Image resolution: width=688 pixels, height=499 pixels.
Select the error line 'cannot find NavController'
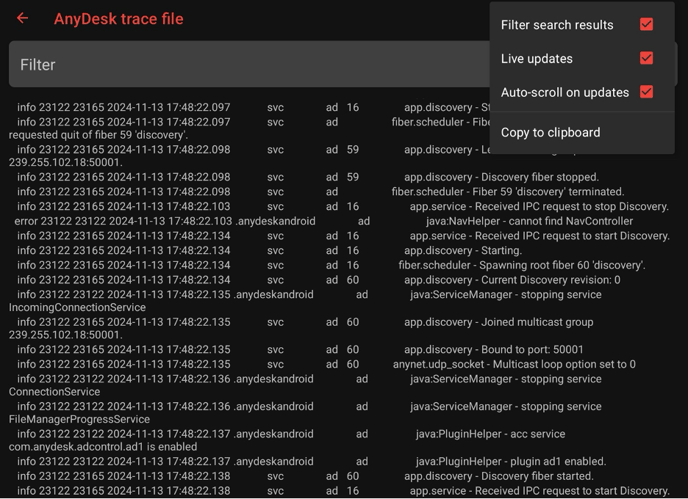coord(323,221)
